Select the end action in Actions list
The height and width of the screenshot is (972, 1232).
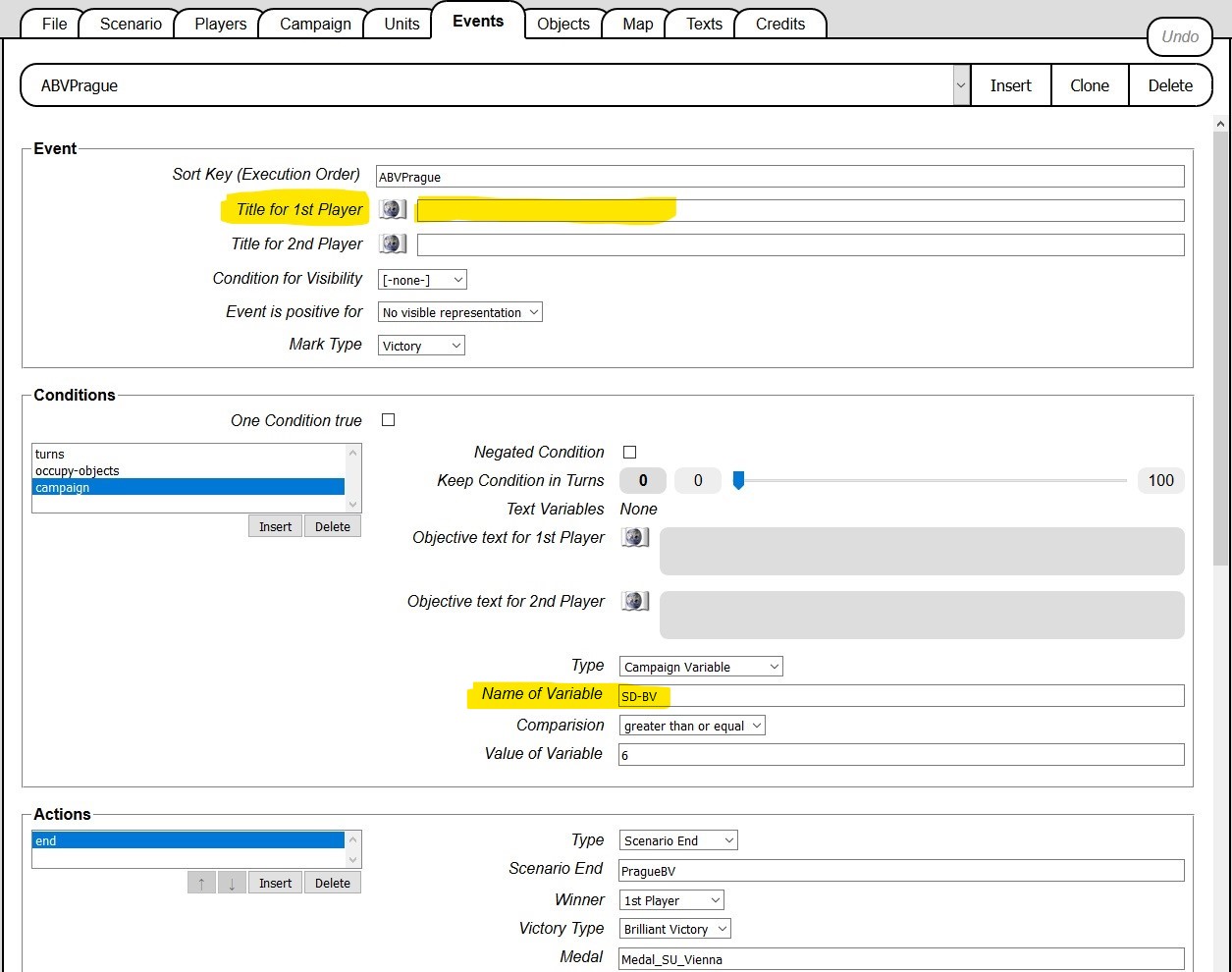(x=188, y=840)
